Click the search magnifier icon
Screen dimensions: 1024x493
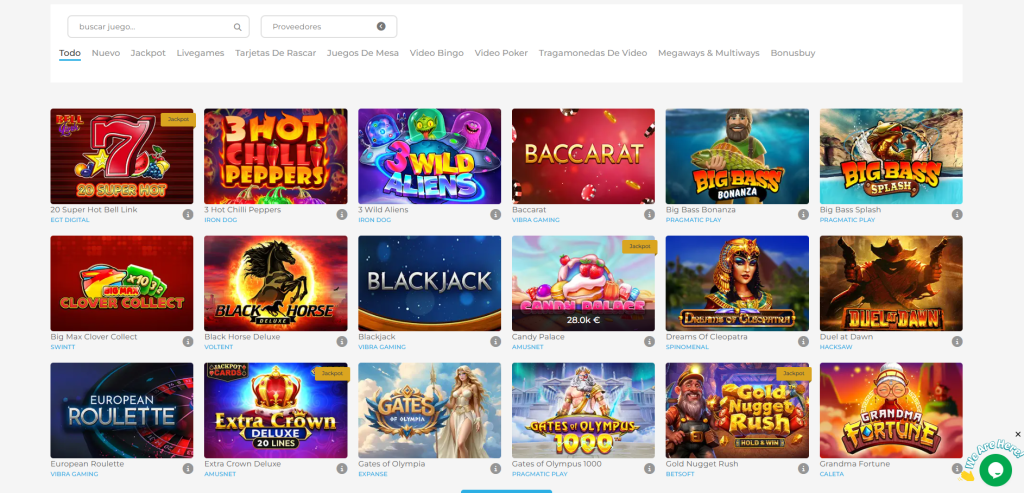237,27
